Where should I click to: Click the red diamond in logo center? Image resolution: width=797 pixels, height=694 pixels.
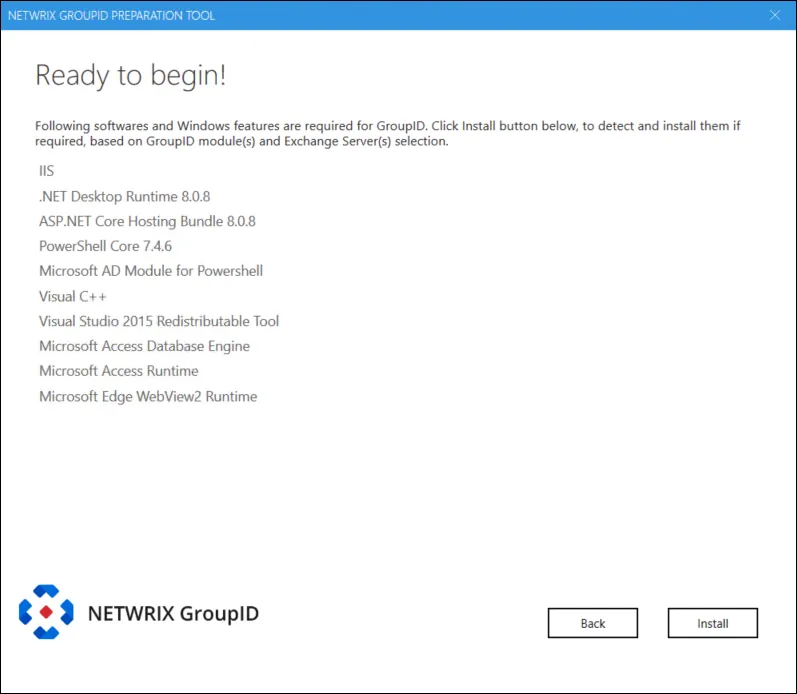click(46, 612)
